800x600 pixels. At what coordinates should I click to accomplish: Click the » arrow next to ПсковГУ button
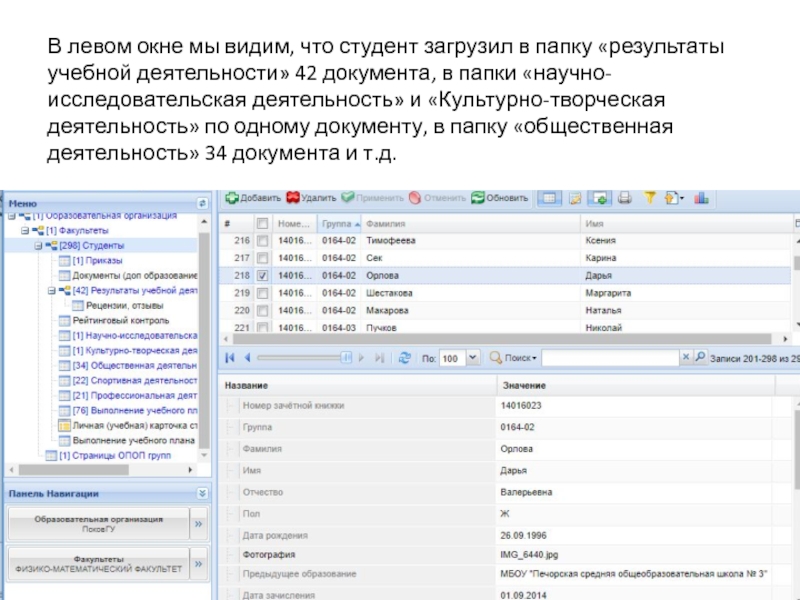[x=198, y=523]
